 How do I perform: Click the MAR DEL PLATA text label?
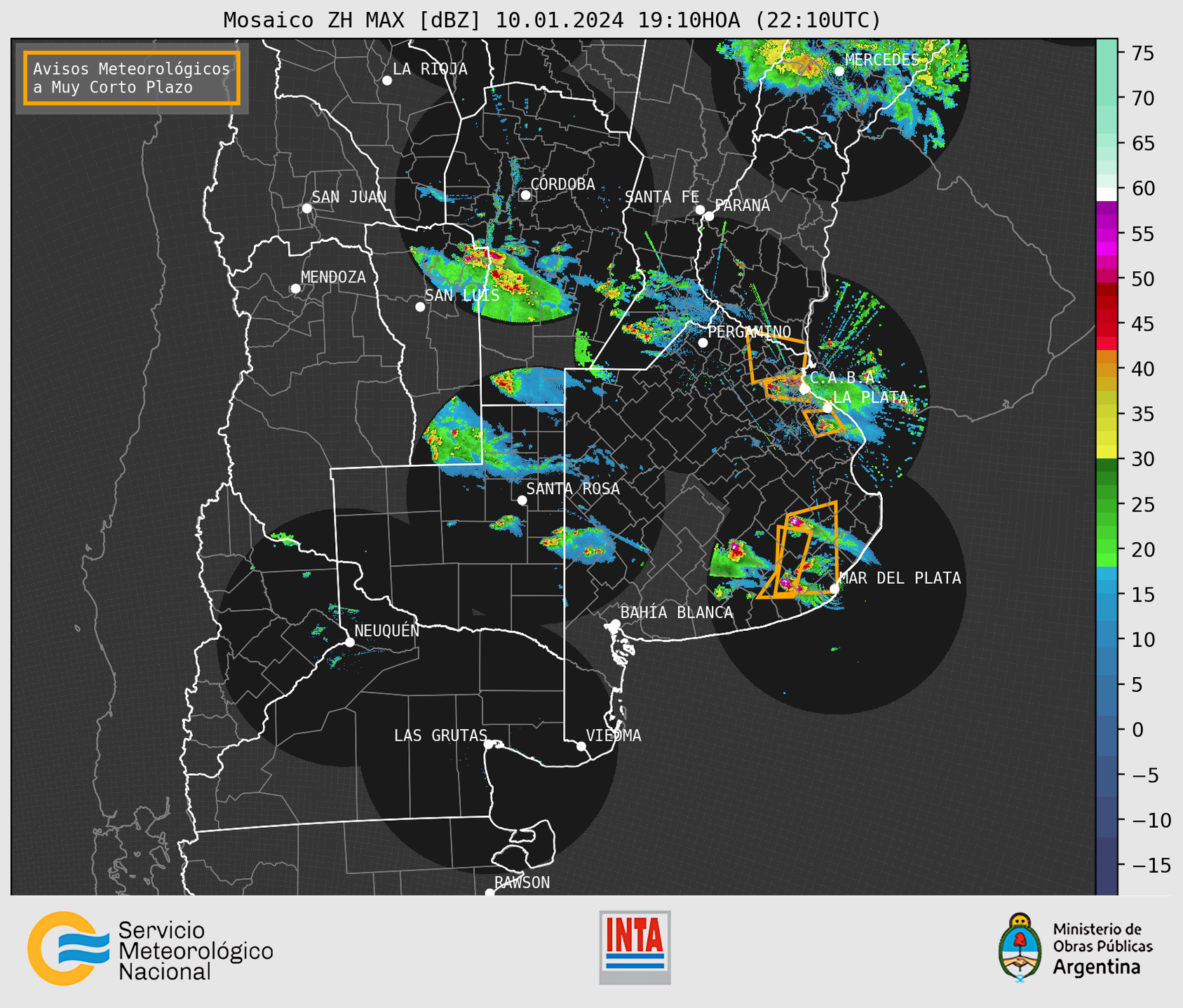(900, 578)
